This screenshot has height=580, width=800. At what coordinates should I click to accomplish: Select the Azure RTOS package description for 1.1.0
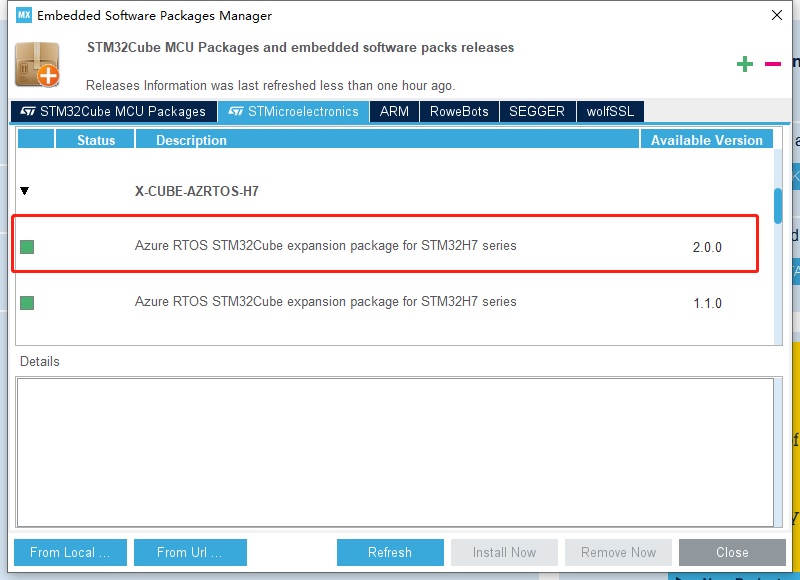326,301
